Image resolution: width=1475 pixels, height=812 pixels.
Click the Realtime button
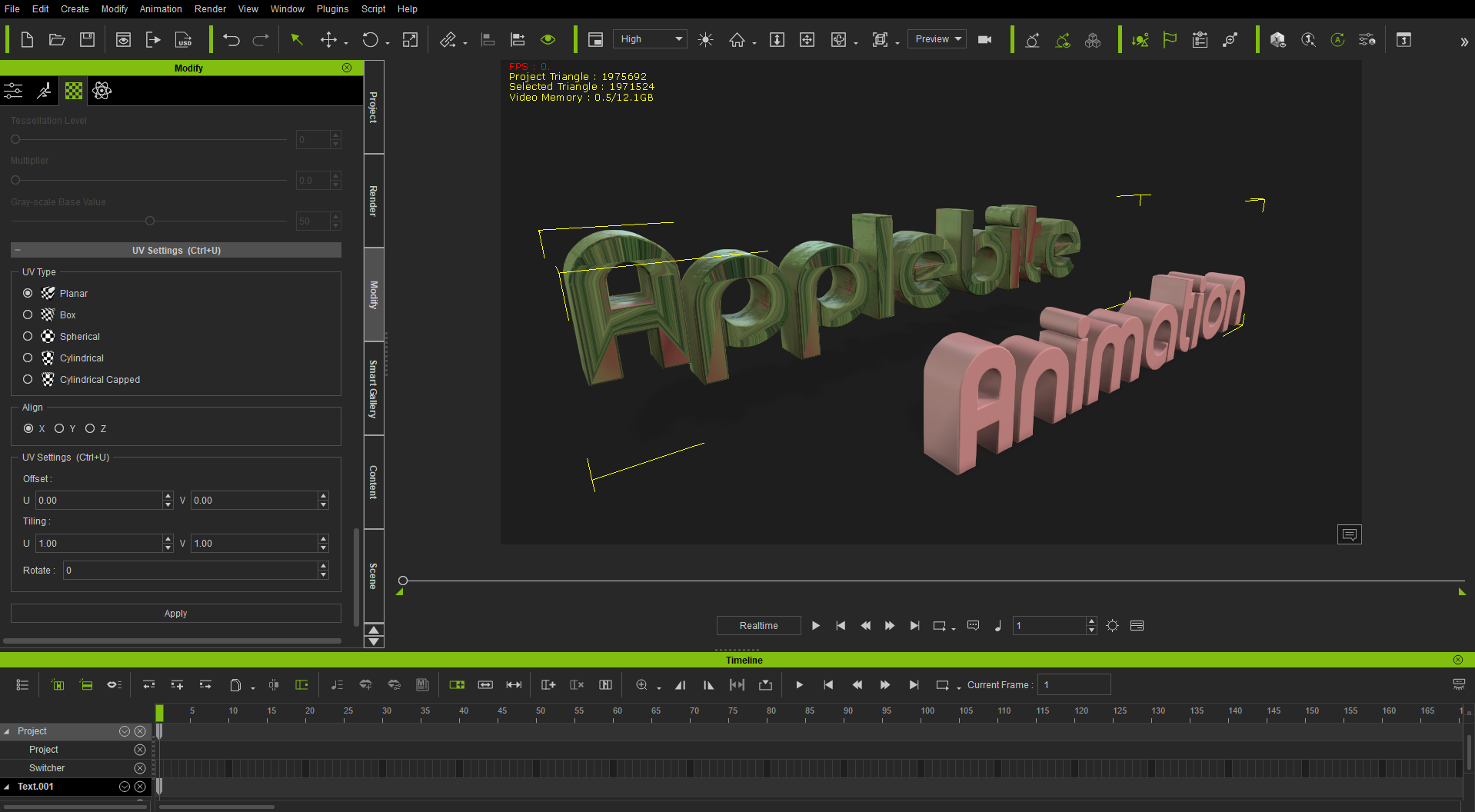758,626
